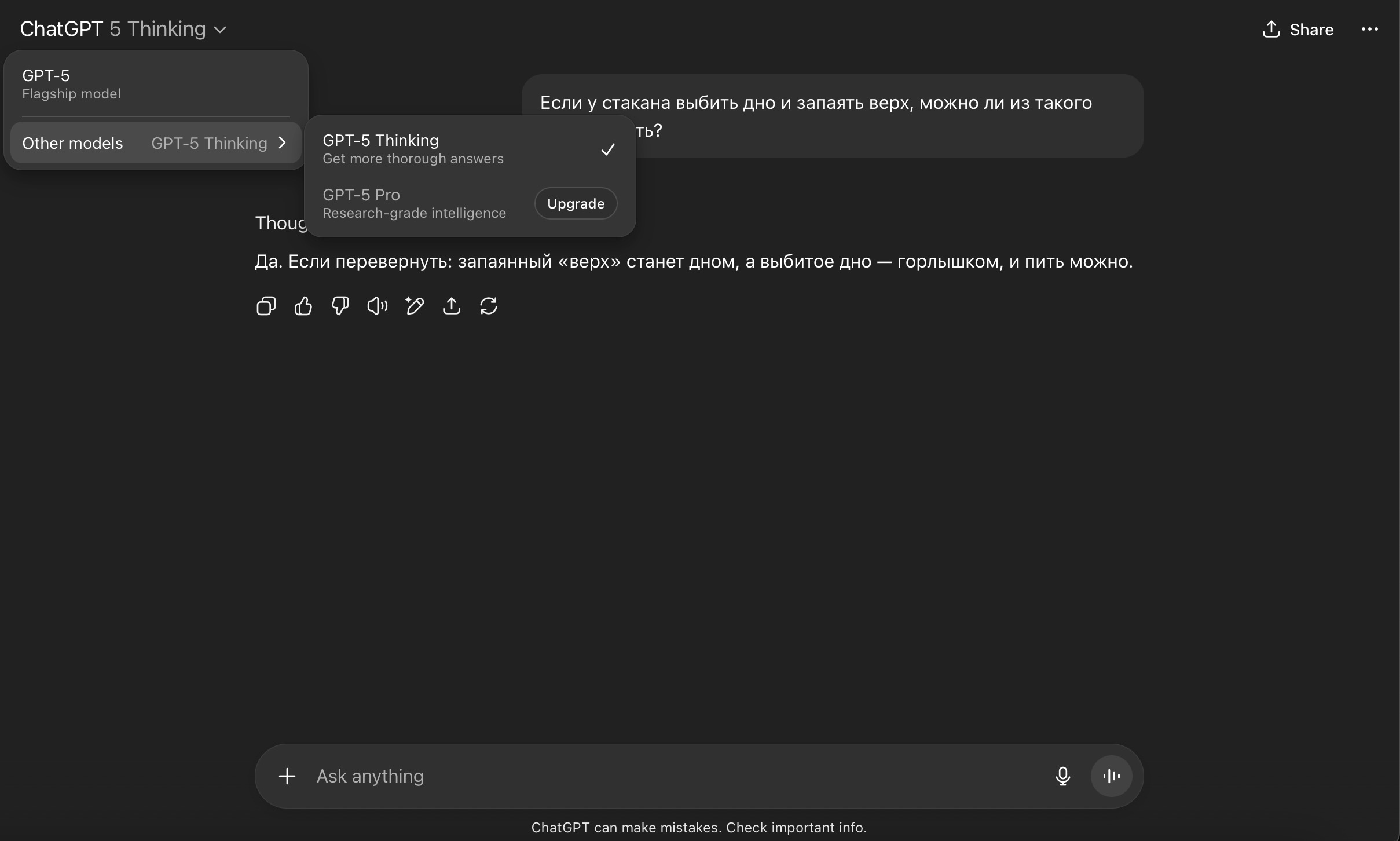Click the Share button in header
Viewport: 1400px width, 841px height.
point(1298,30)
